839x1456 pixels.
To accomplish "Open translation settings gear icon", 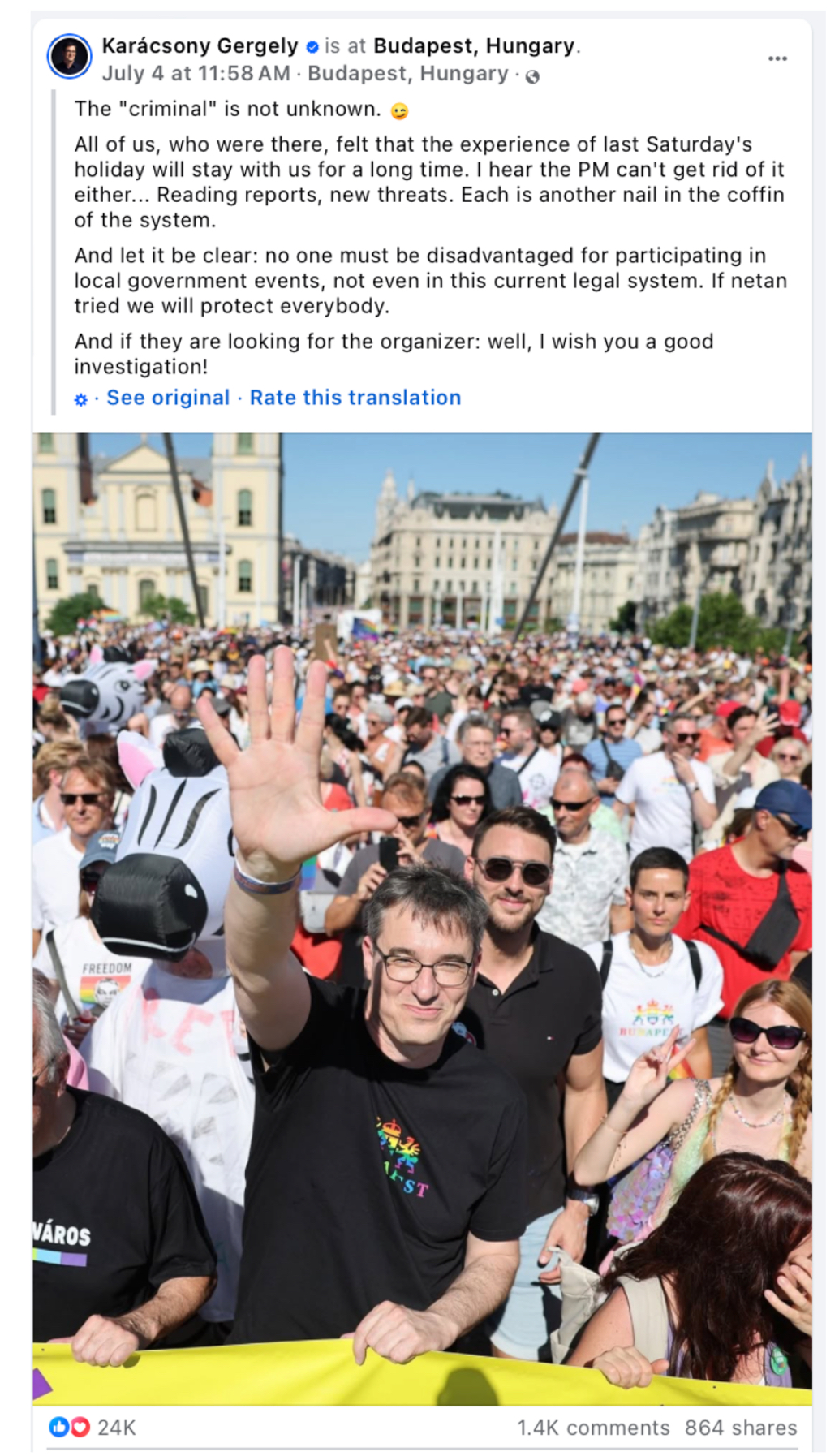I will [x=80, y=399].
